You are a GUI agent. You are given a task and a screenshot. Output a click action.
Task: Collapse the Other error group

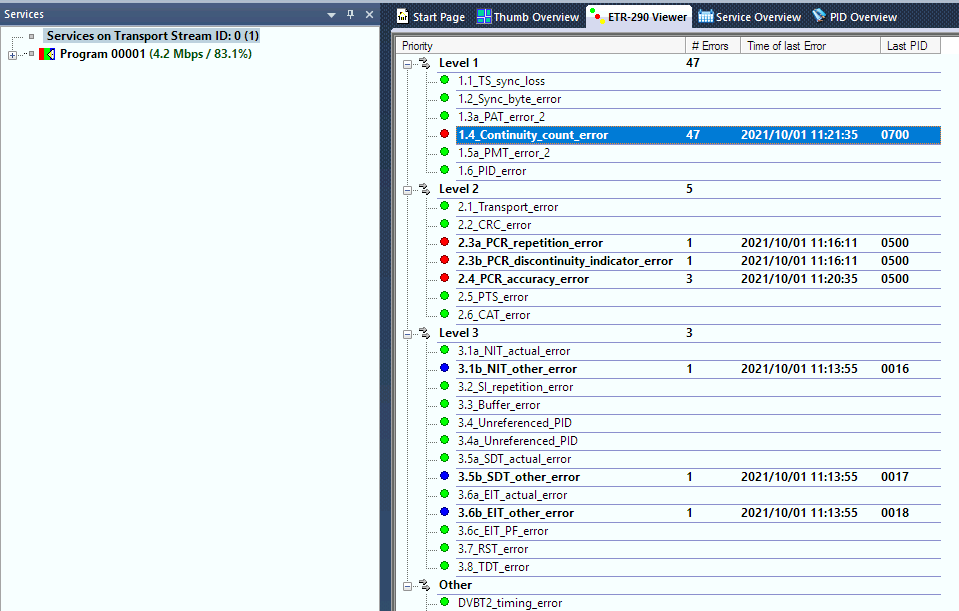click(408, 586)
